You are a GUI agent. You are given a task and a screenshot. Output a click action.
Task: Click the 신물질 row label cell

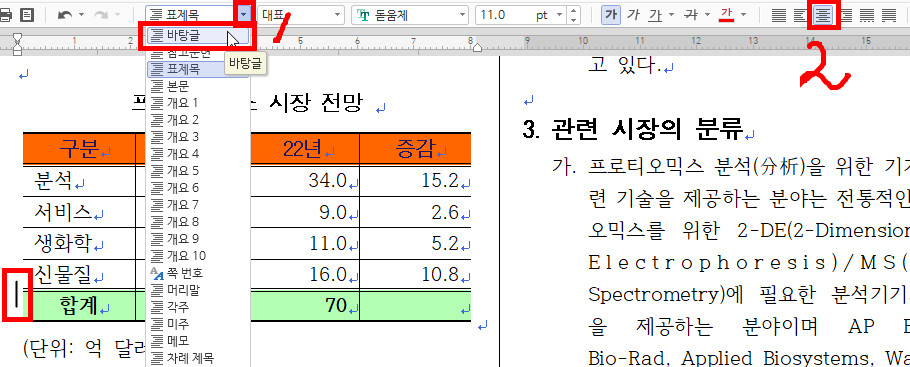click(x=79, y=275)
